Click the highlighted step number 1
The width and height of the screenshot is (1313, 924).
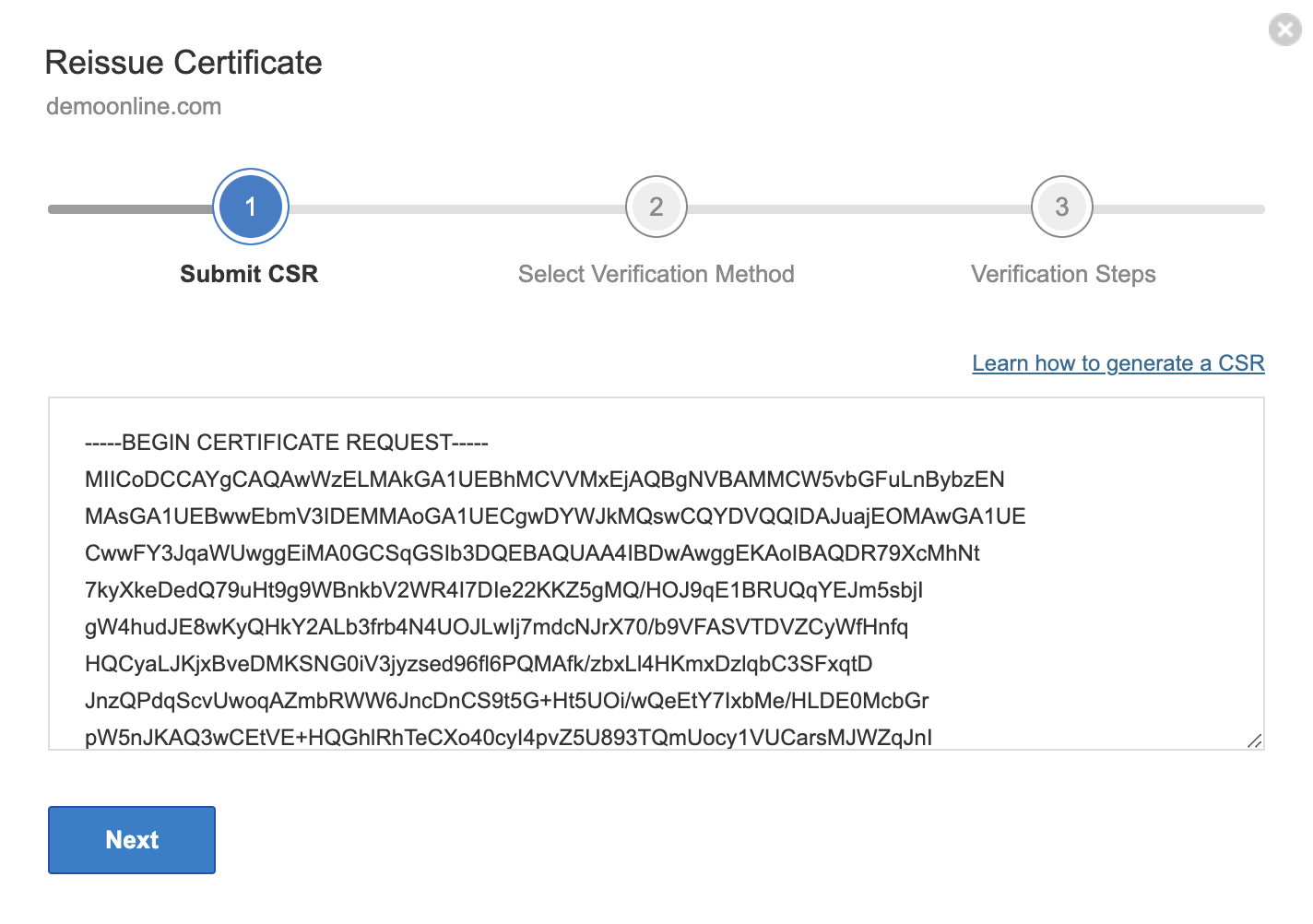[250, 207]
